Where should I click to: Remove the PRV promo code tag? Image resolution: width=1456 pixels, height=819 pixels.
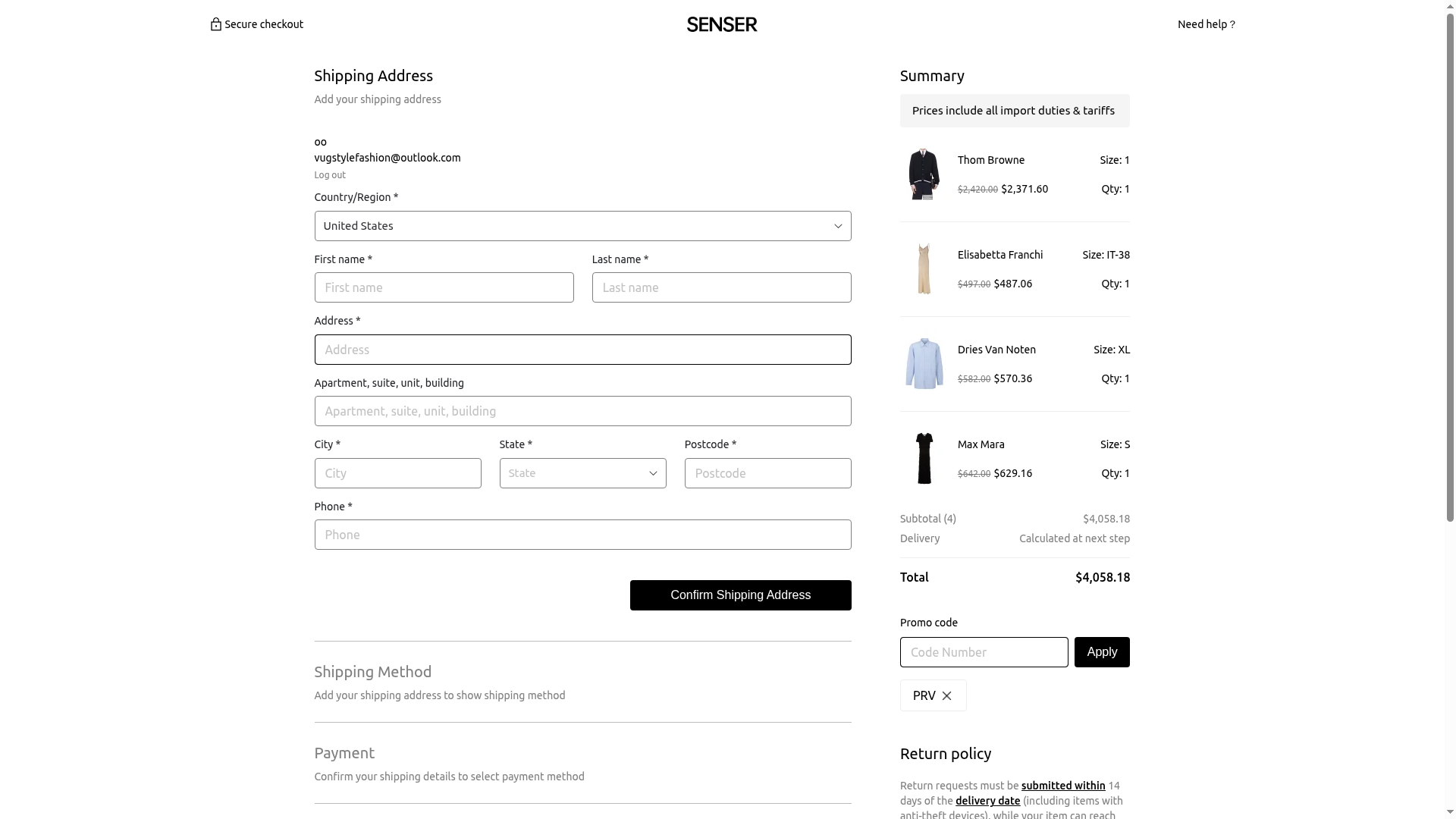(x=946, y=695)
